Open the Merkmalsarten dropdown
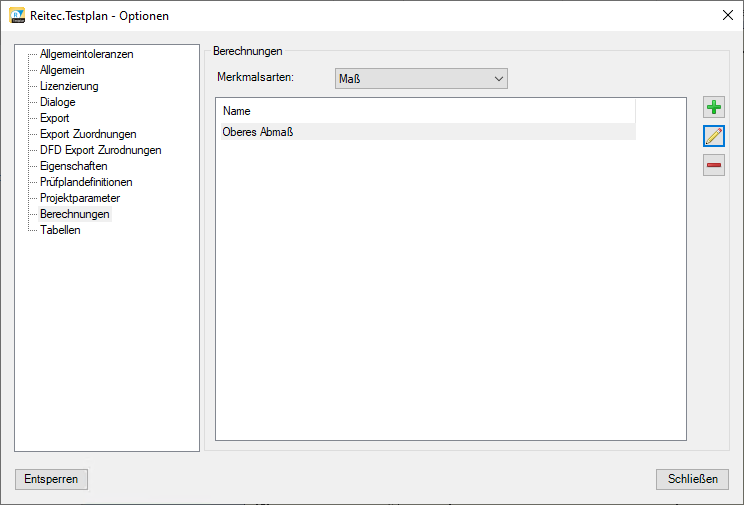Screen dimensions: 744x505 click(421, 79)
